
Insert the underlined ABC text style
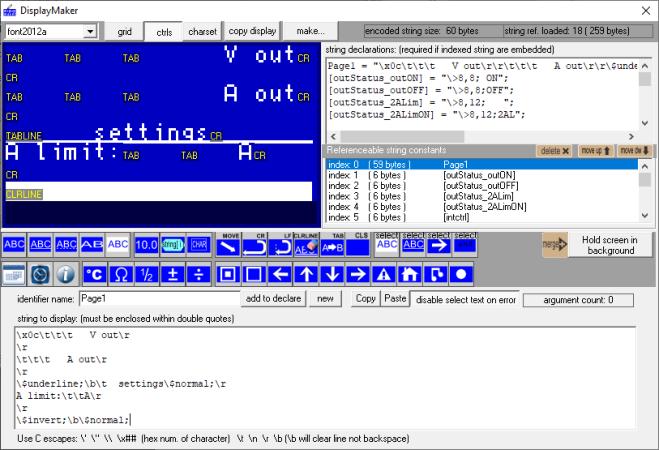(40, 245)
